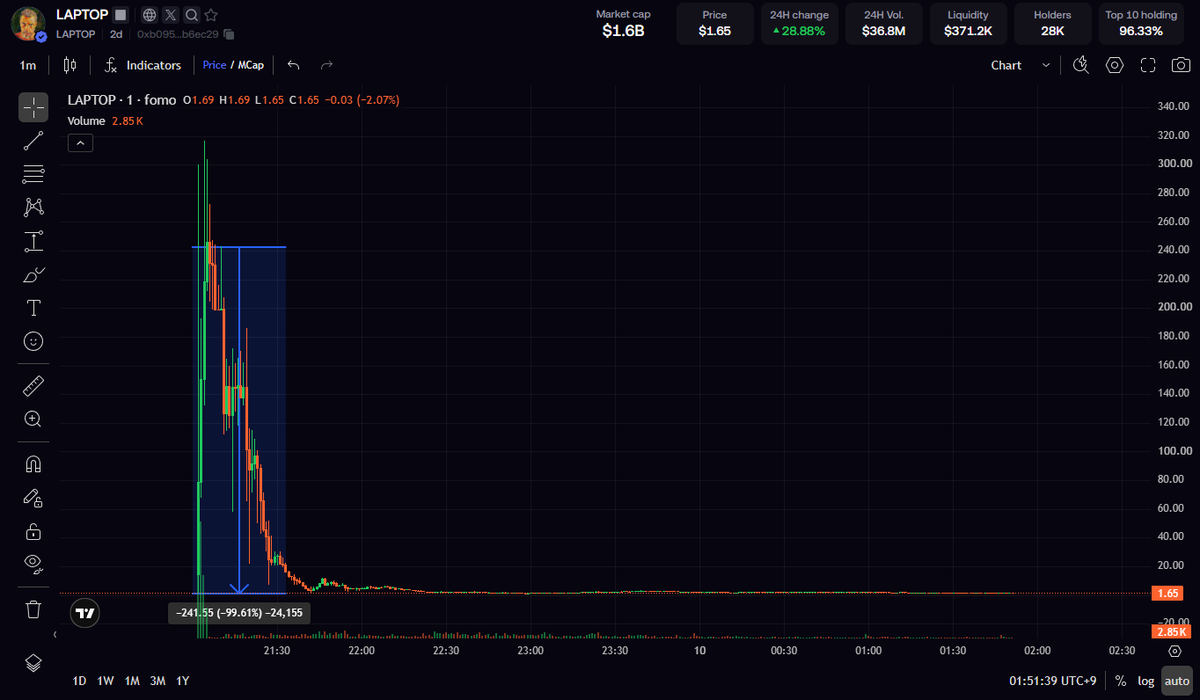This screenshot has width=1200, height=700.
Task: Click the LAPTOP · 1 · fomo legend title
Action: [x=122, y=100]
